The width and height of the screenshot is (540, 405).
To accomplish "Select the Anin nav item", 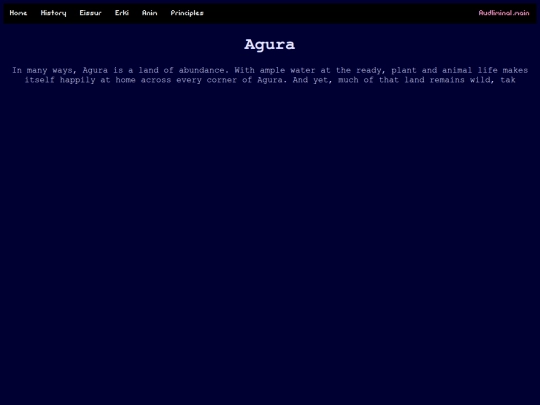I will [149, 13].
